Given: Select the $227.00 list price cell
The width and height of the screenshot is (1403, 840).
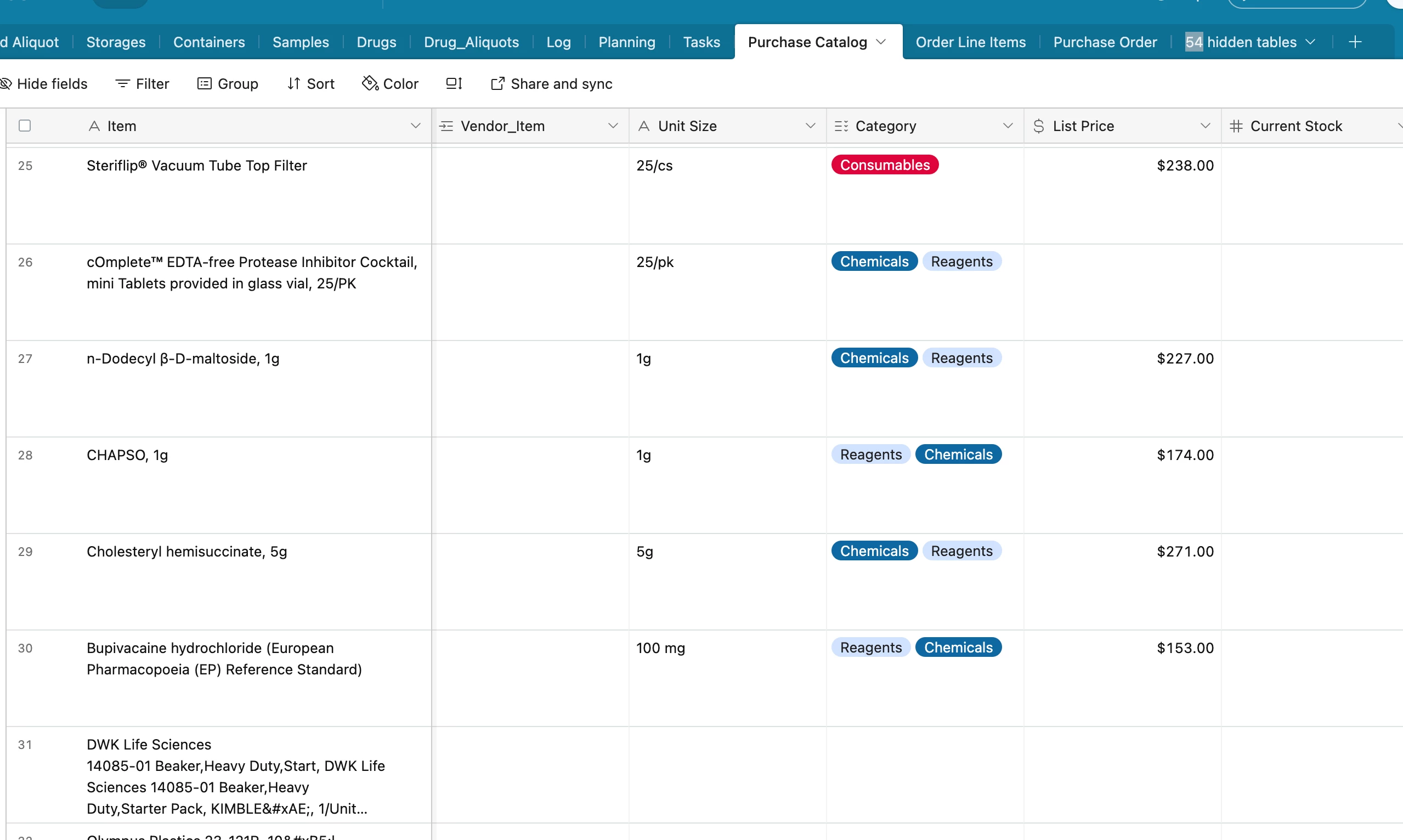Looking at the screenshot, I should (x=1122, y=389).
